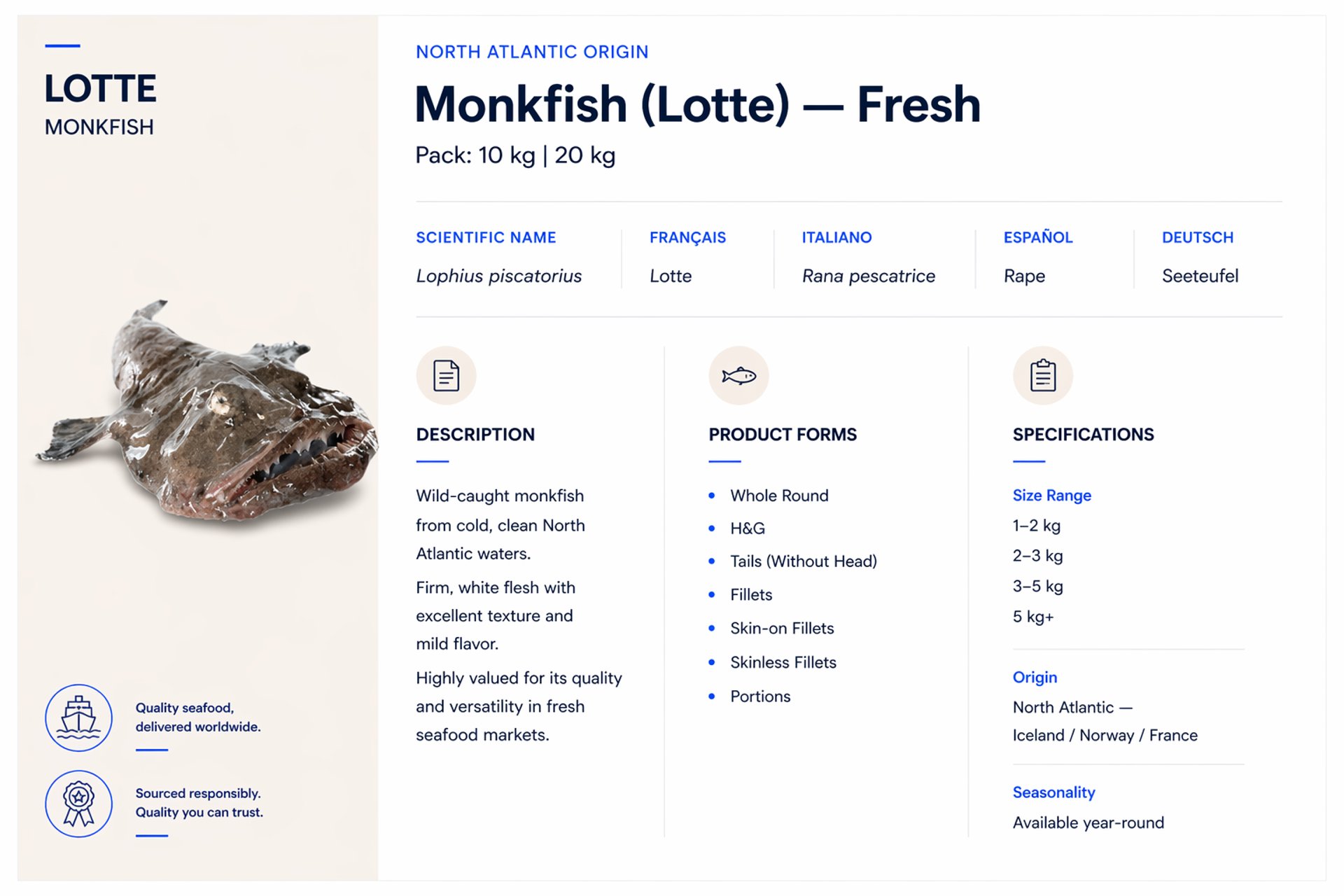Click the Size Range label
The height and width of the screenshot is (896, 1344).
click(1051, 496)
